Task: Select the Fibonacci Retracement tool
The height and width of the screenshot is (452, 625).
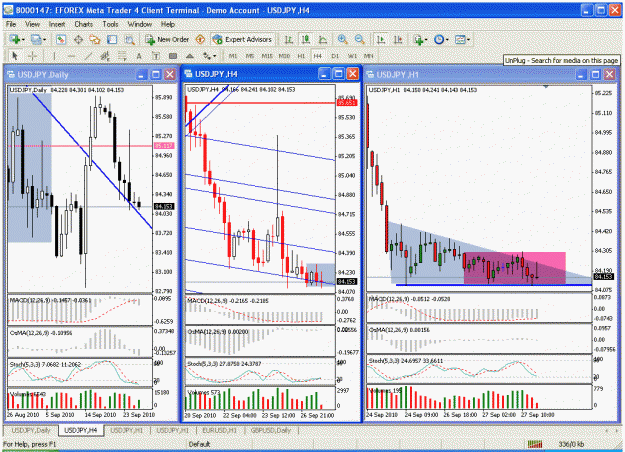Action: 122,56
